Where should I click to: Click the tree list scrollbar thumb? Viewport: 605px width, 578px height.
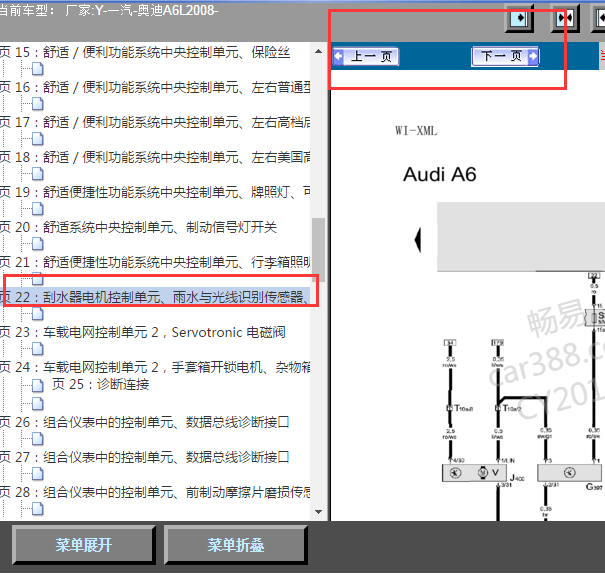[x=318, y=250]
